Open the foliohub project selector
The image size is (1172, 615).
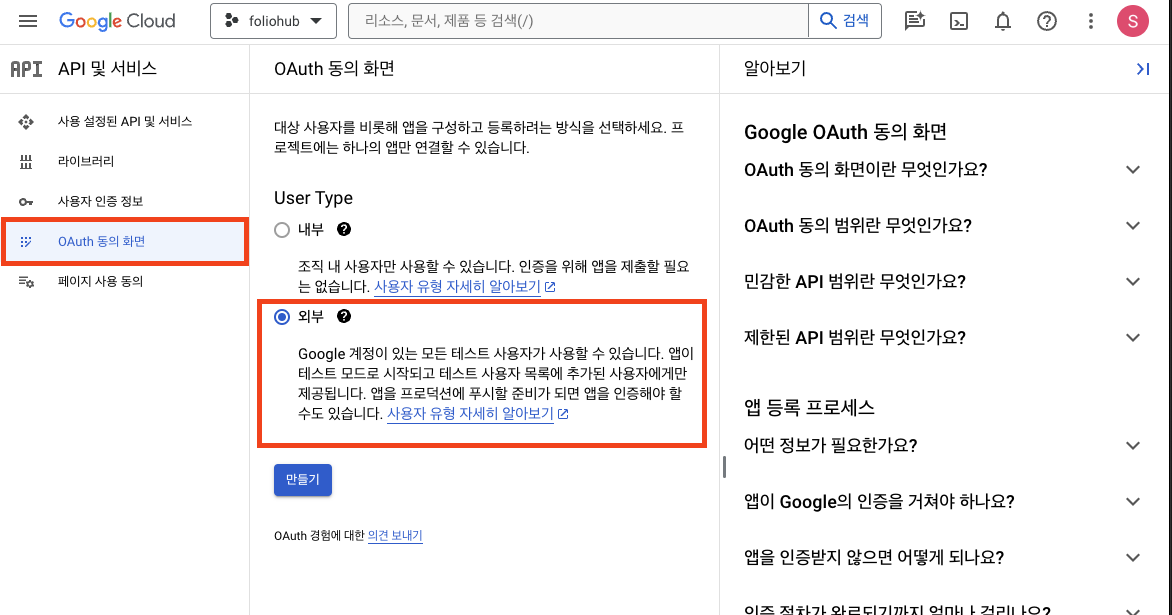tap(274, 21)
